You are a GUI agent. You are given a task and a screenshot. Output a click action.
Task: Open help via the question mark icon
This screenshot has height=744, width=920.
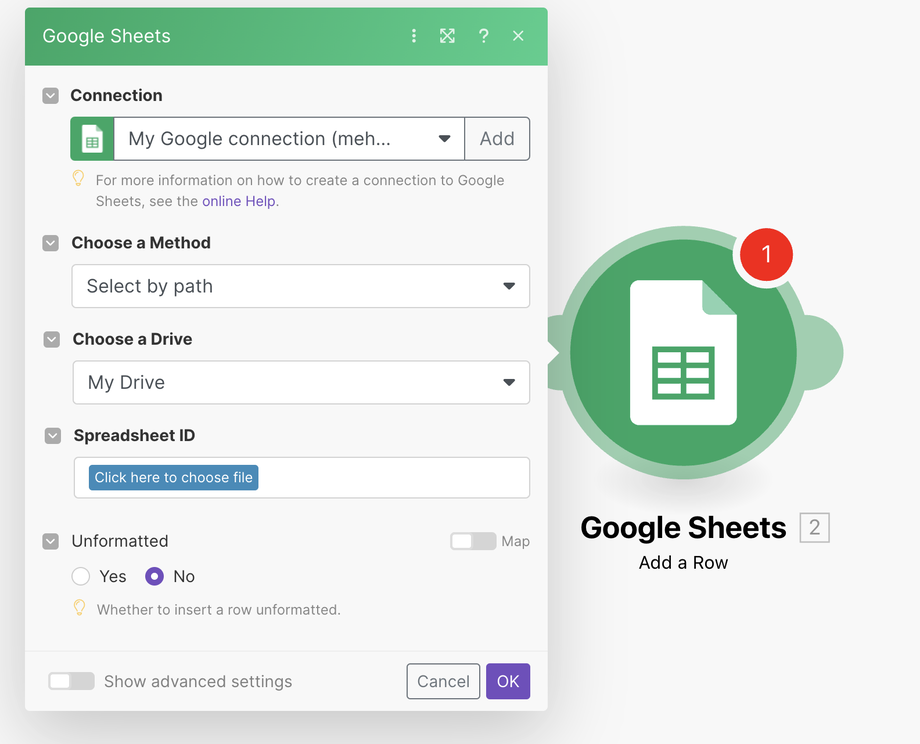483,36
